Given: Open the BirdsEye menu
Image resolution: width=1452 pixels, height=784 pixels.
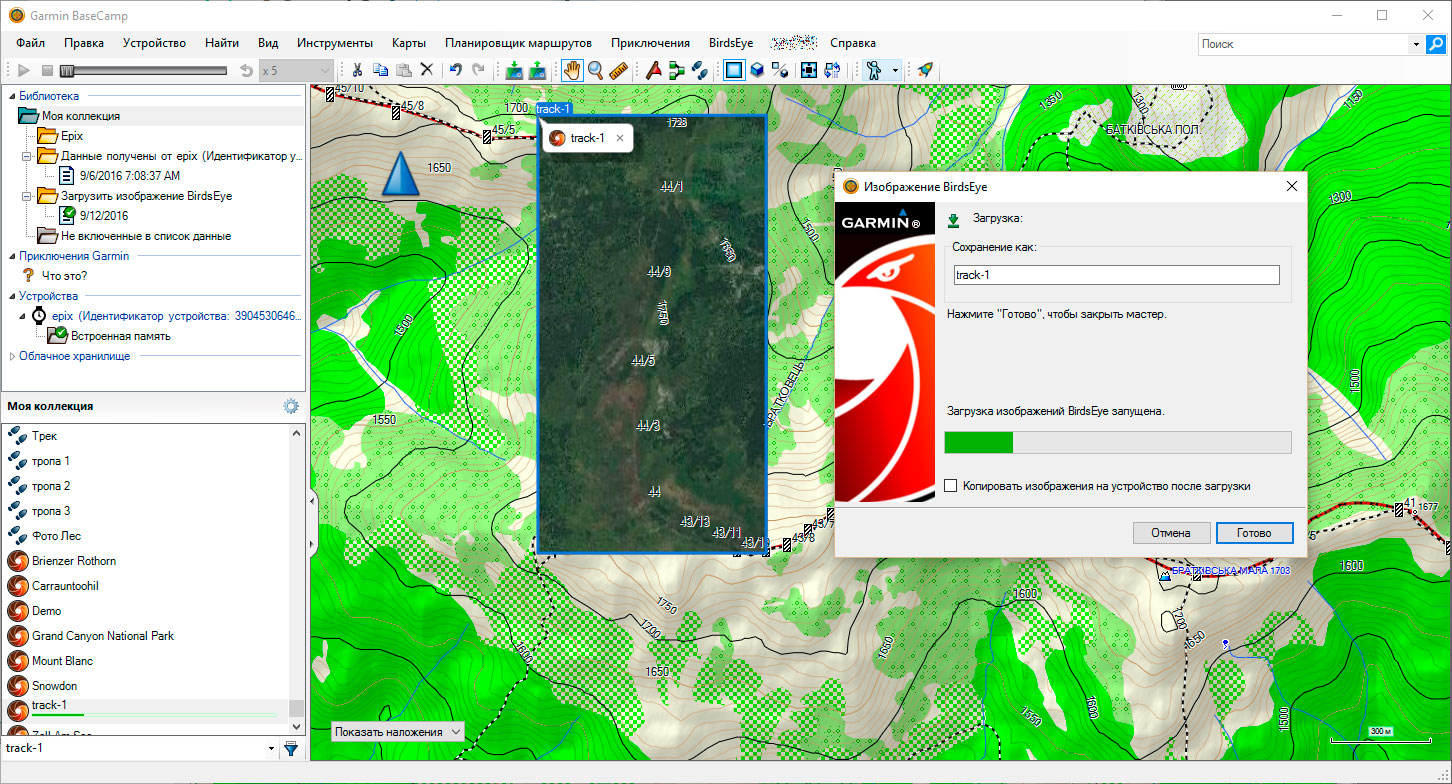Looking at the screenshot, I should pyautogui.click(x=730, y=43).
